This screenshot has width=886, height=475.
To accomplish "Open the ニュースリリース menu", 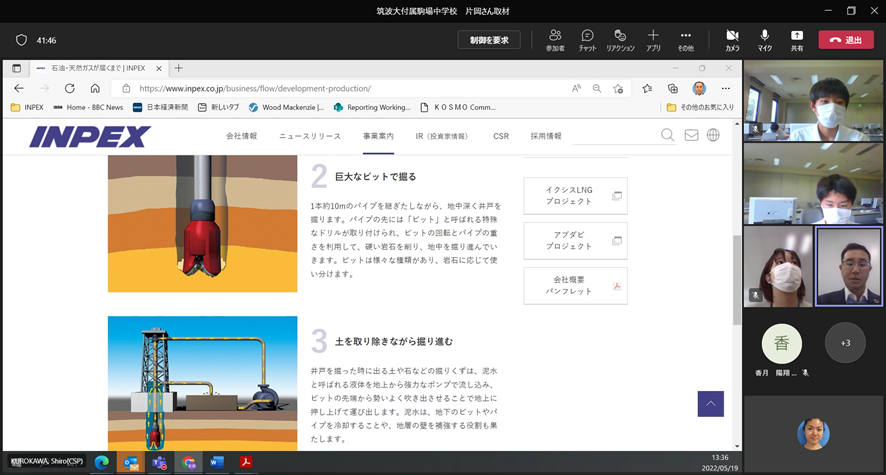I will click(310, 136).
